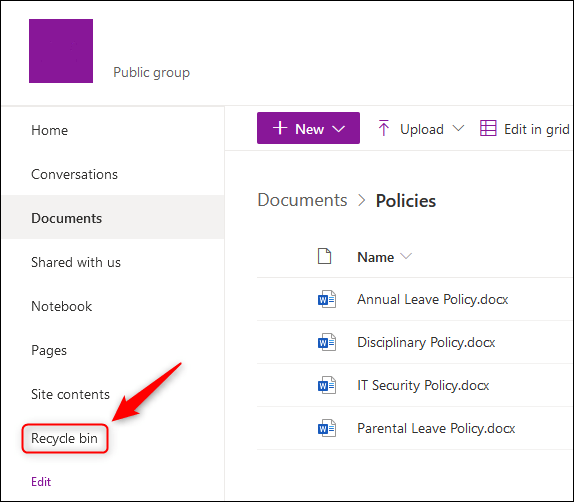
Task: Click the file type column header icon
Action: (x=324, y=256)
